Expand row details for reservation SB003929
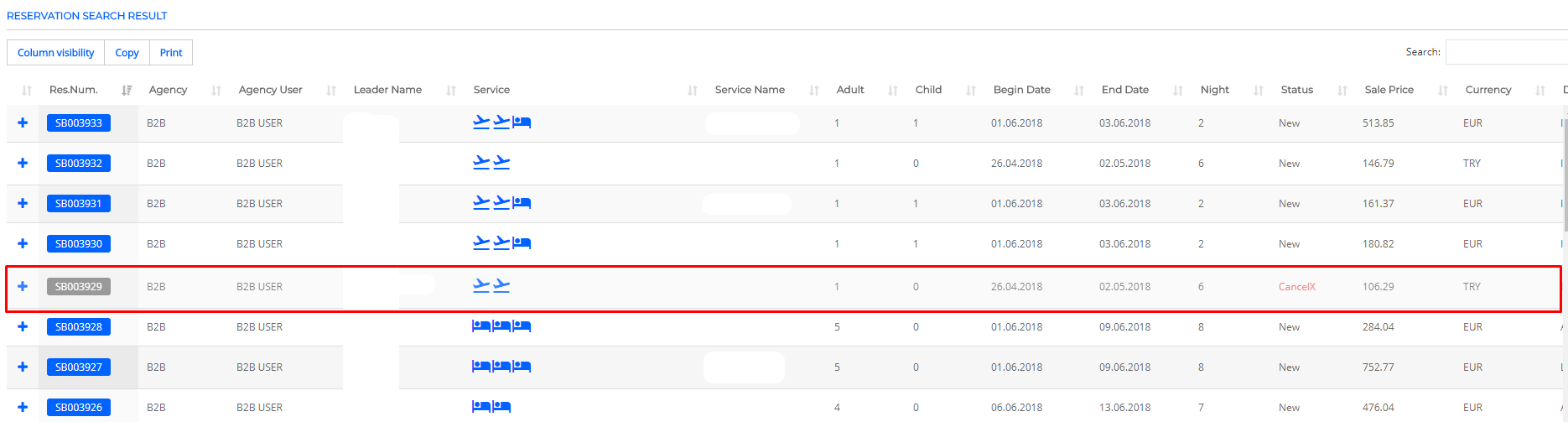 [23, 286]
